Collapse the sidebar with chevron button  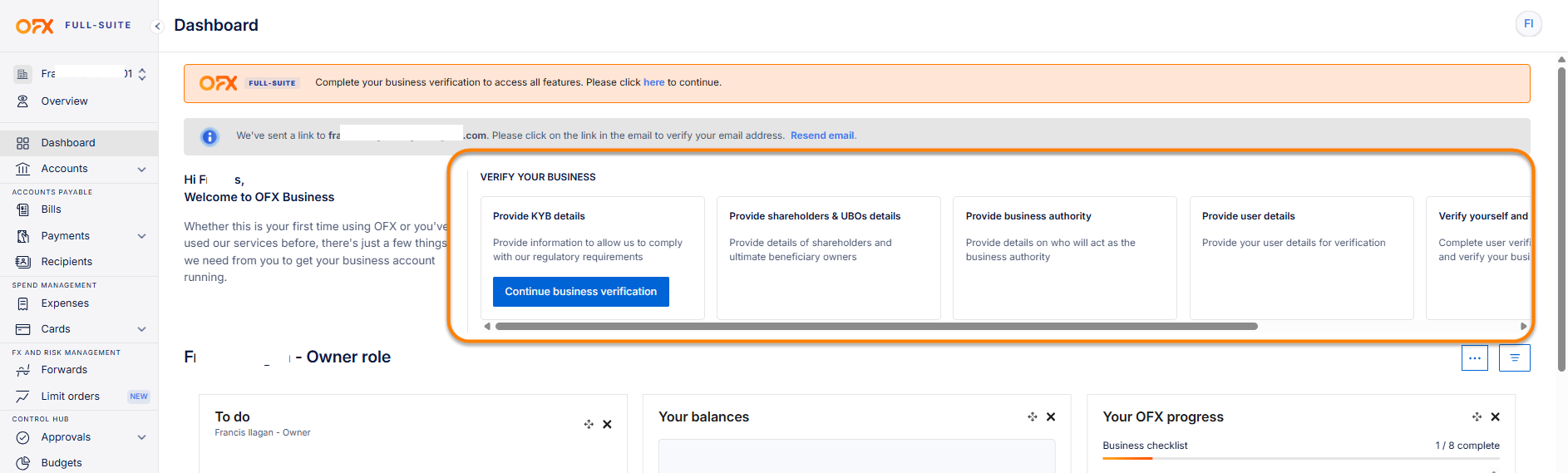click(x=157, y=26)
